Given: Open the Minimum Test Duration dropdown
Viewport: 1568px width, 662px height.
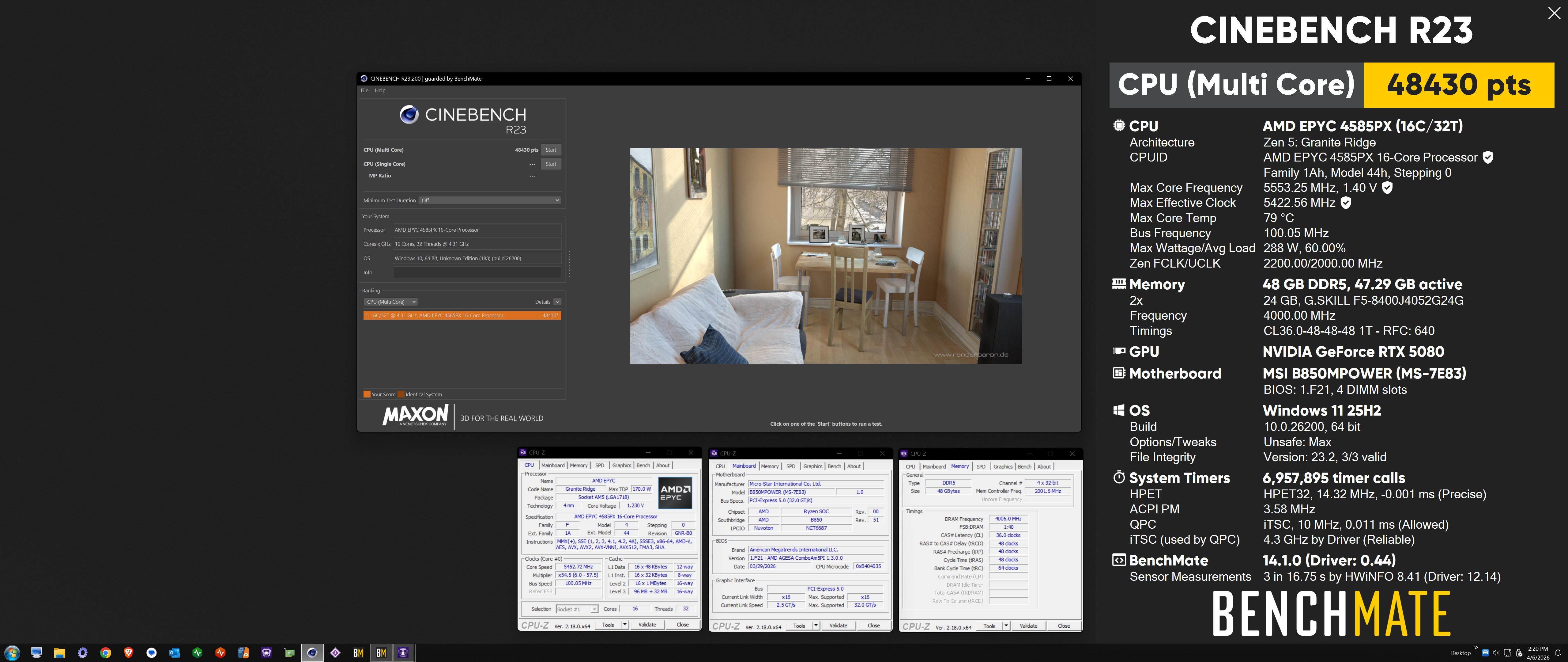Looking at the screenshot, I should pos(489,200).
